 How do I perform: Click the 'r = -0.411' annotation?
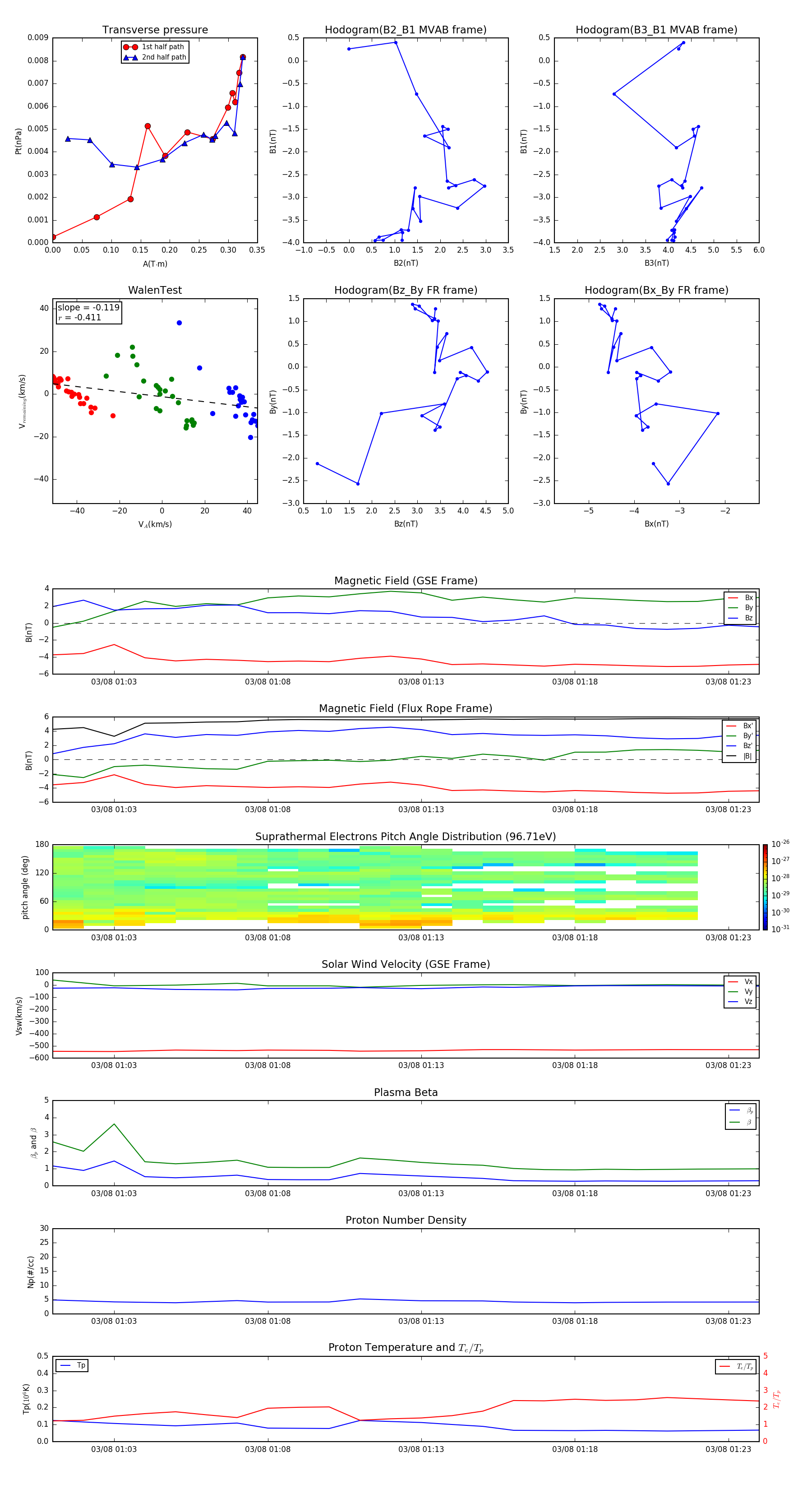(80, 317)
